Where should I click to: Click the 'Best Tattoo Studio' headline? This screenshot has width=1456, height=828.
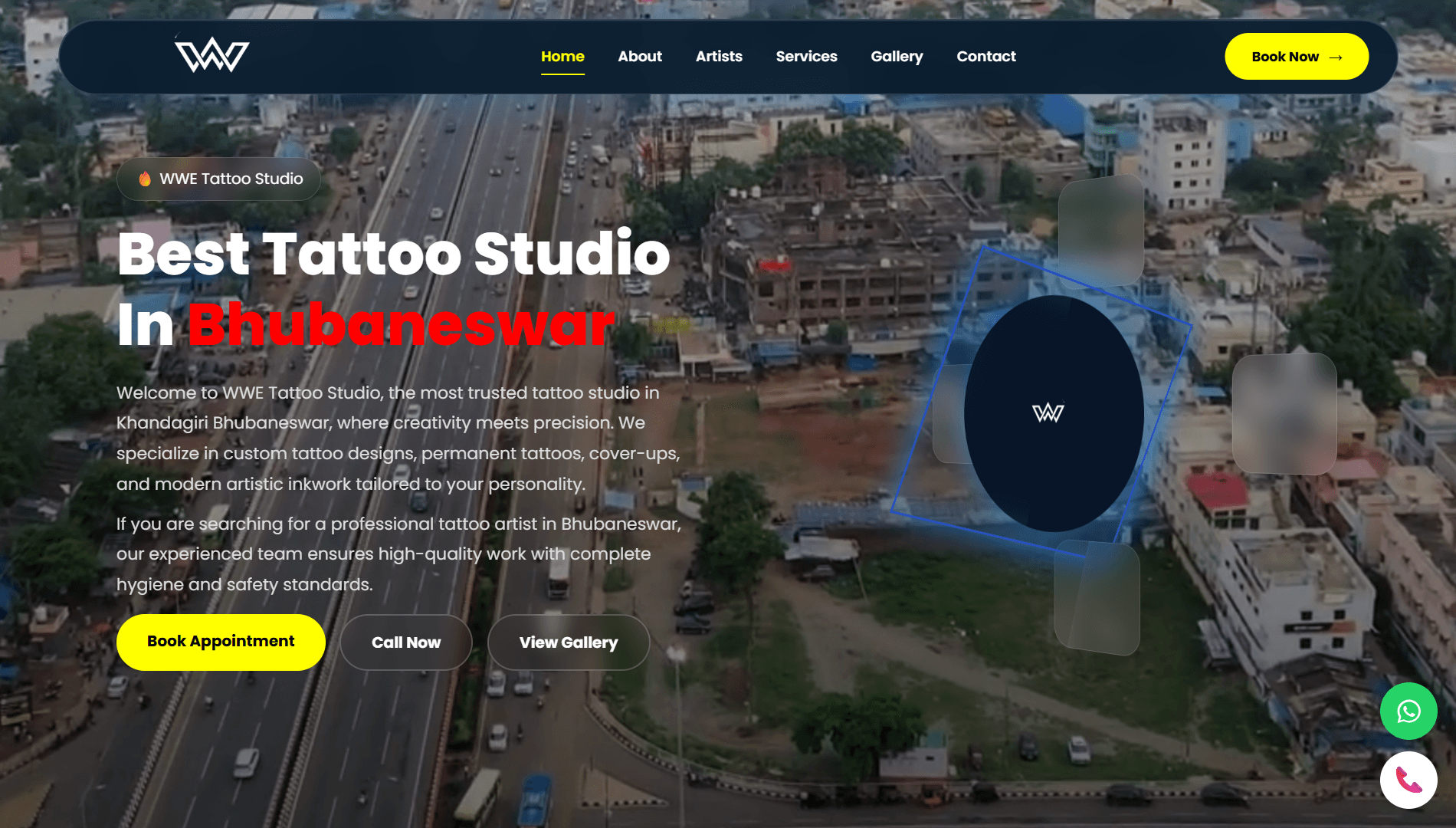[x=394, y=254]
